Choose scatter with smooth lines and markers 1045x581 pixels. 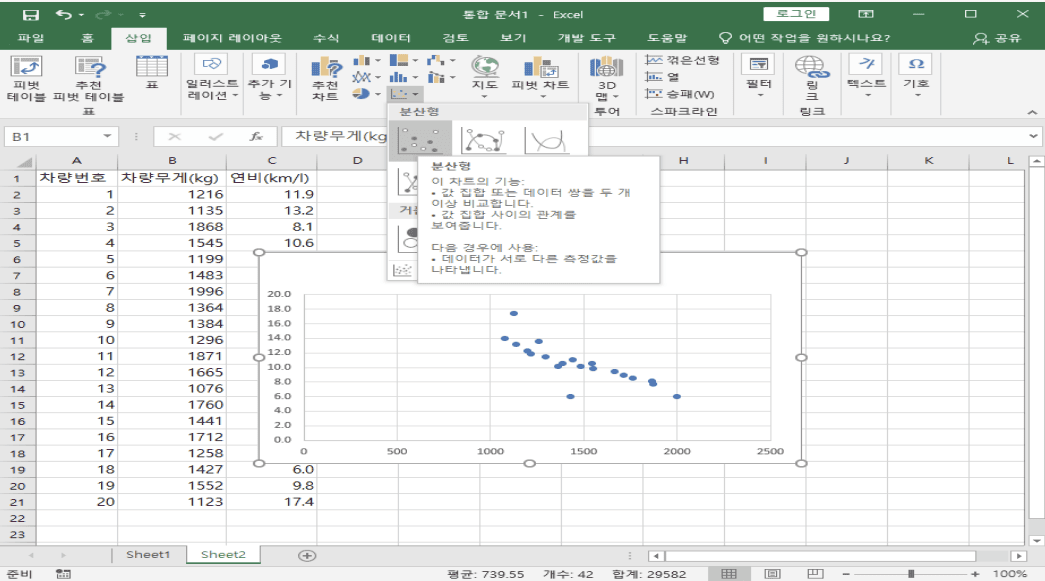tap(484, 141)
